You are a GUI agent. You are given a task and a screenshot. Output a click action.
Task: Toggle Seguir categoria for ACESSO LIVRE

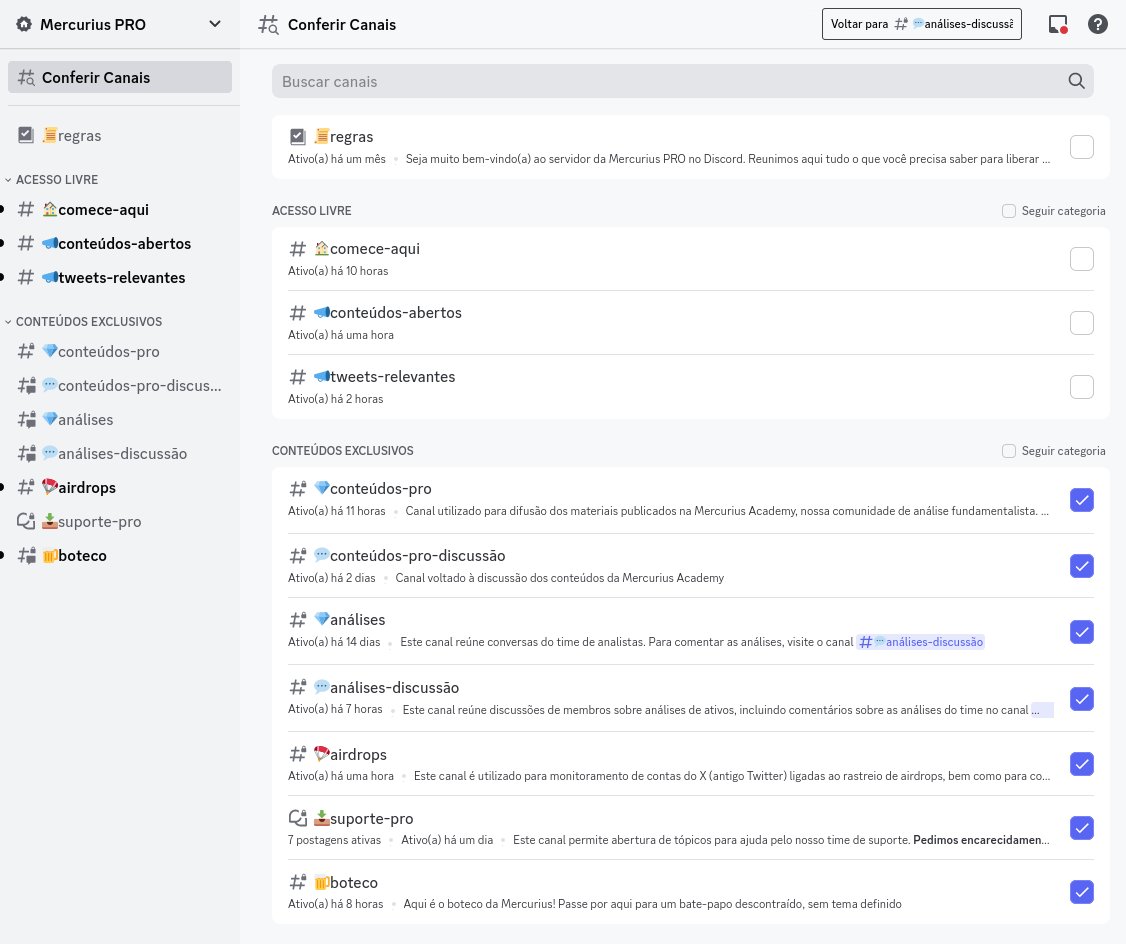point(1008,211)
